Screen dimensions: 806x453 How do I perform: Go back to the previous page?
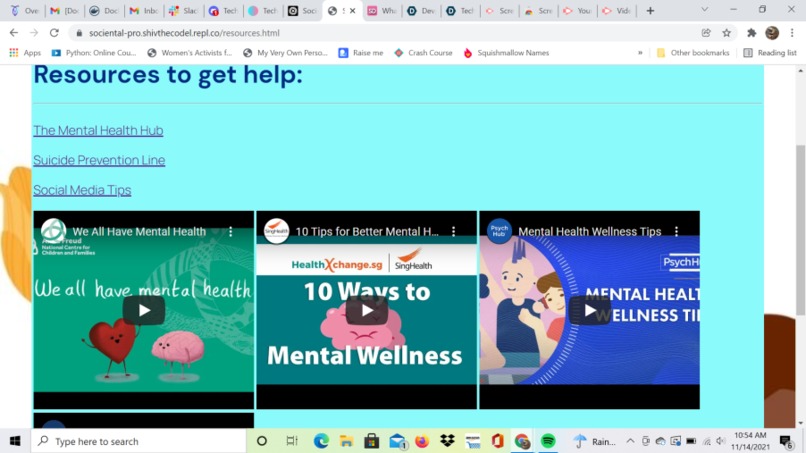(14, 33)
